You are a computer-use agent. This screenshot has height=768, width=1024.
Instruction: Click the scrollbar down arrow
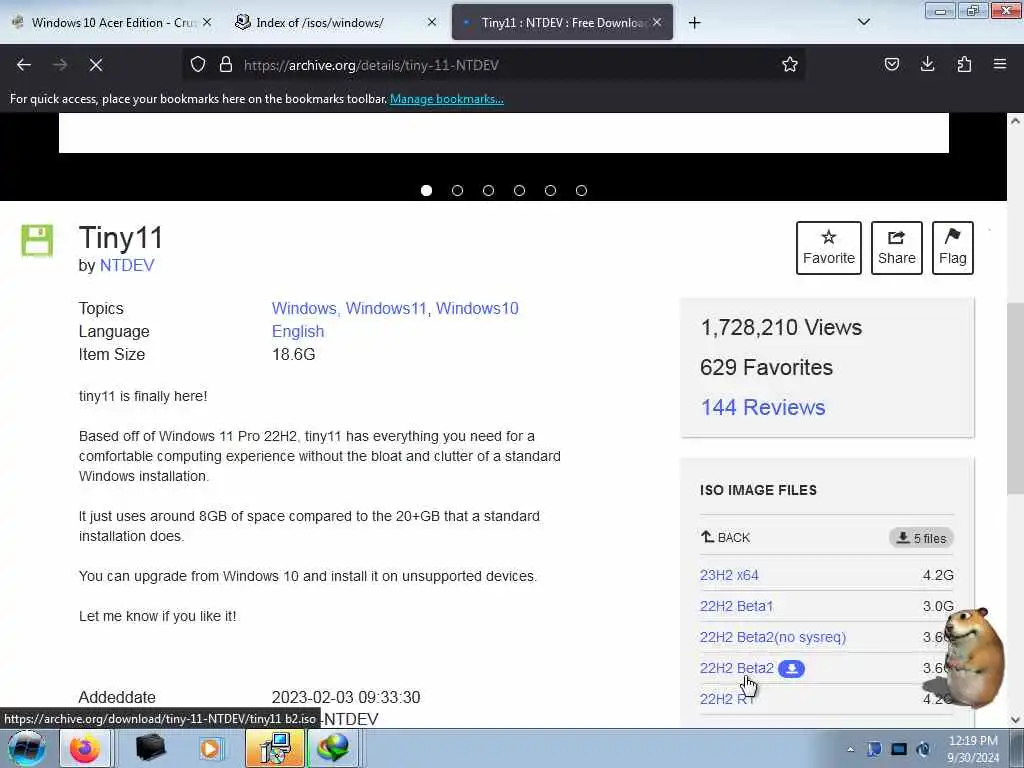(x=1015, y=720)
